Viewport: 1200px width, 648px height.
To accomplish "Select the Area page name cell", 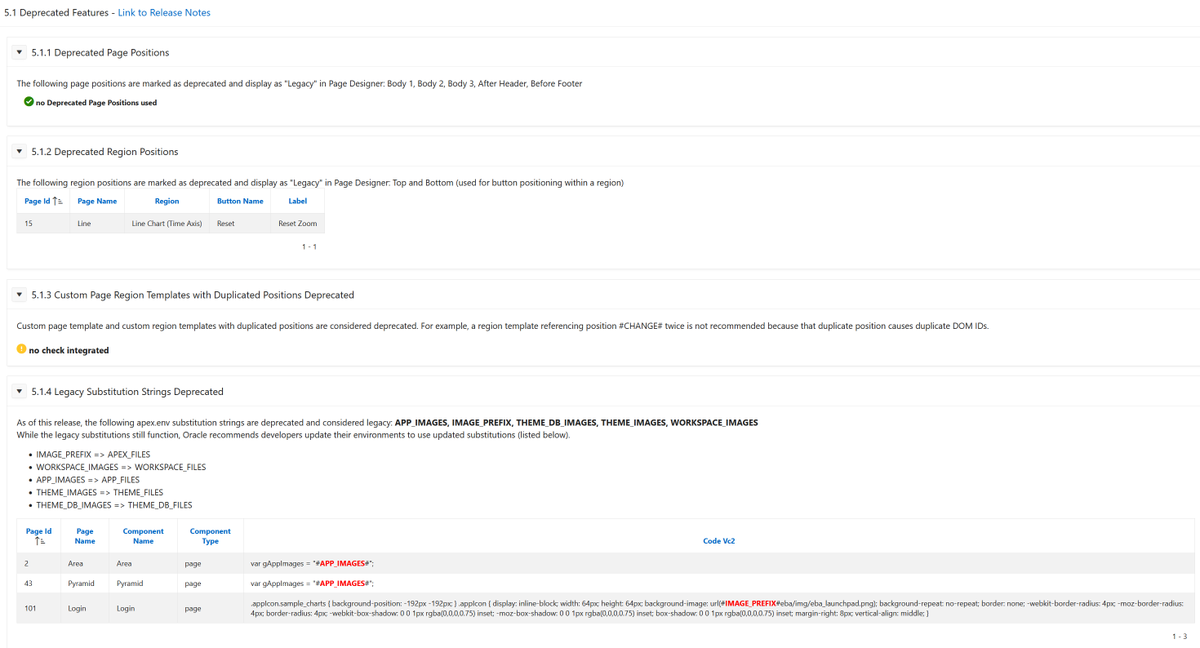I will point(85,564).
